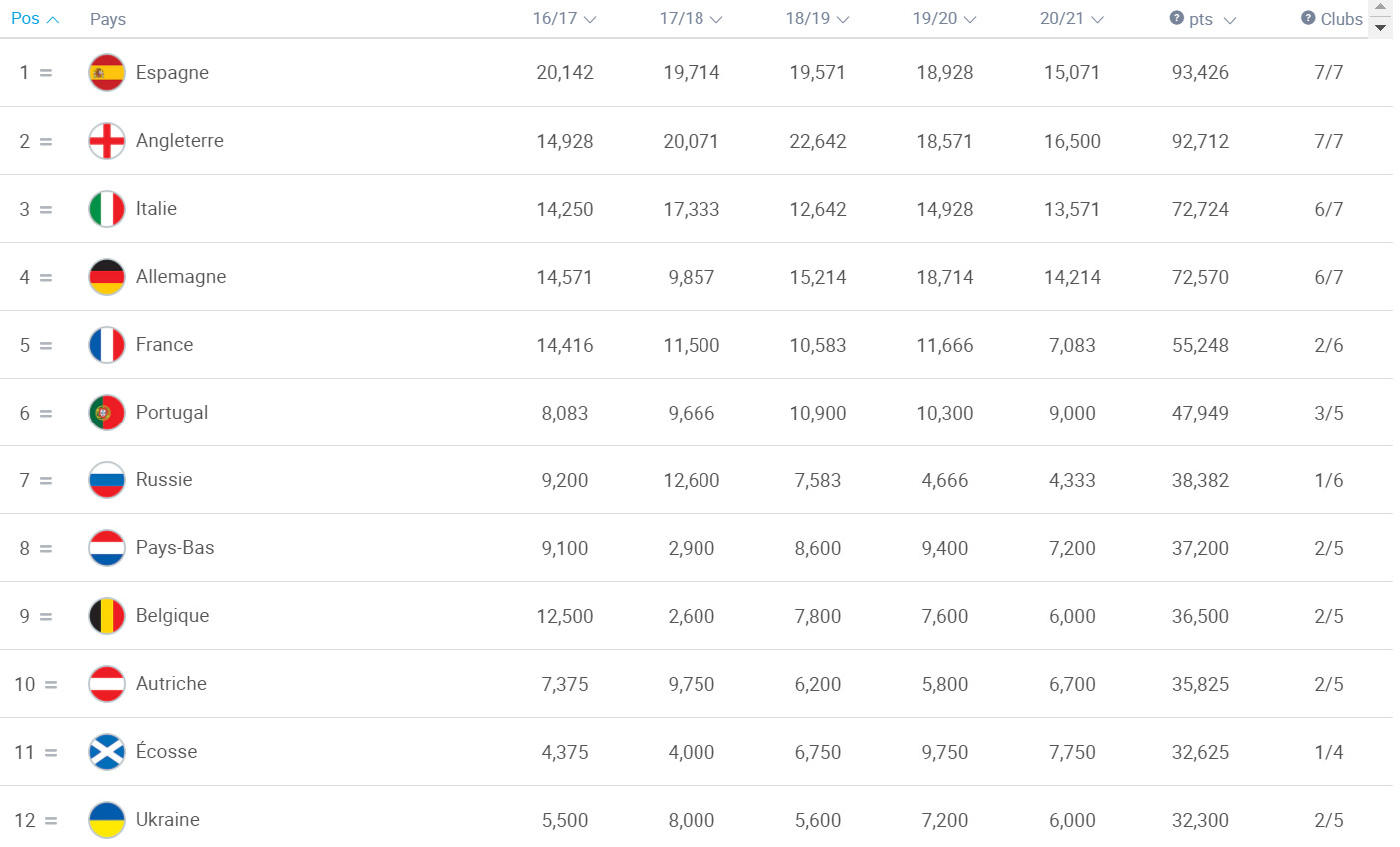Open the France country link
This screenshot has width=1400, height=847.
tap(165, 345)
